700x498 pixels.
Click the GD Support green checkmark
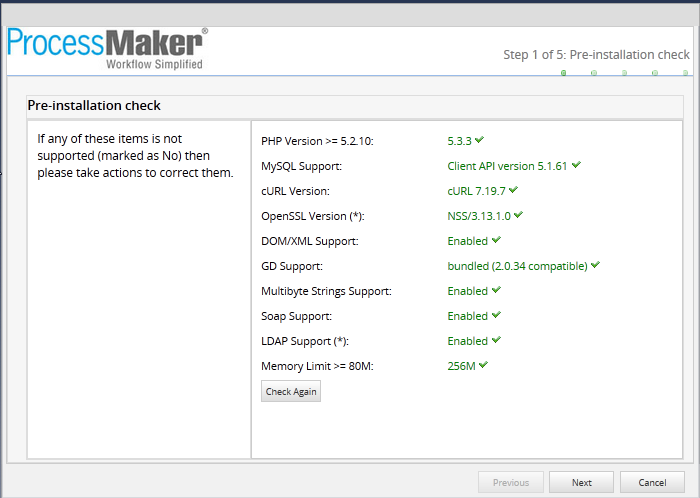(x=596, y=265)
